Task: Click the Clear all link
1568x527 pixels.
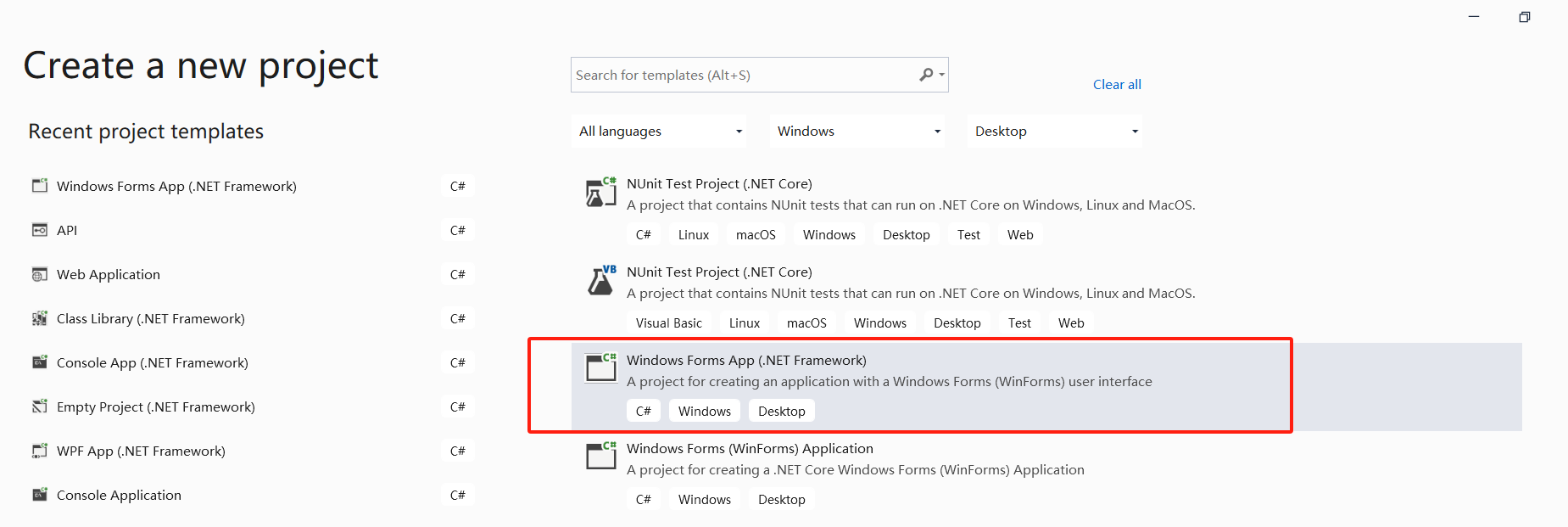Action: (x=1117, y=84)
